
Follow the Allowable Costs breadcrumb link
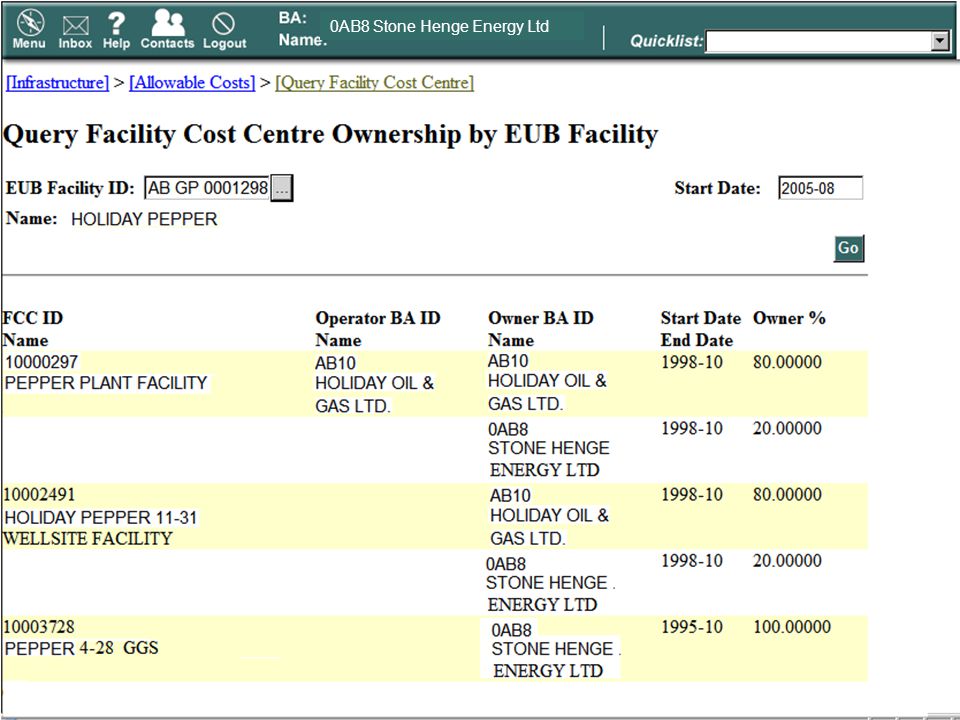[192, 83]
